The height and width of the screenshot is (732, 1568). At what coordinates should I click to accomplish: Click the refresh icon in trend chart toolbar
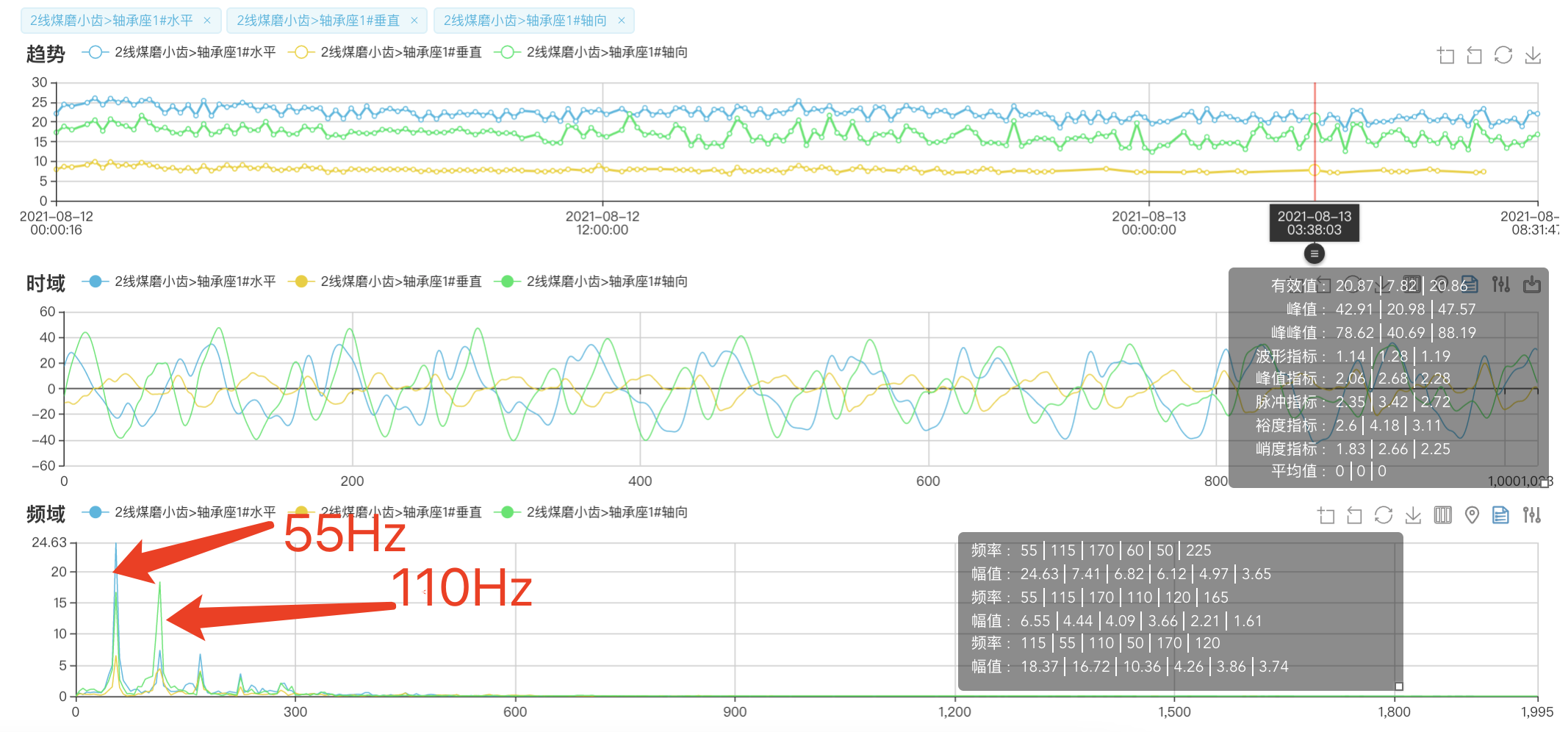pyautogui.click(x=1503, y=56)
